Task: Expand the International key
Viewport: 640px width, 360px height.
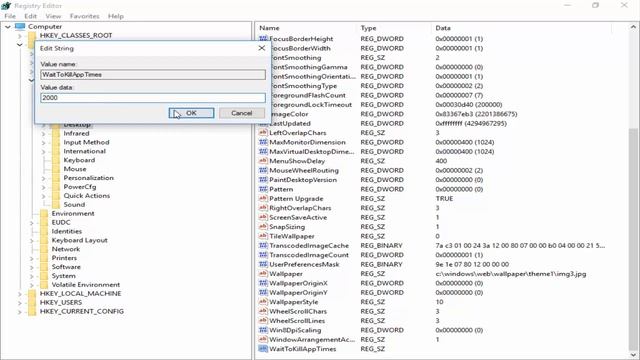Action: [43, 151]
